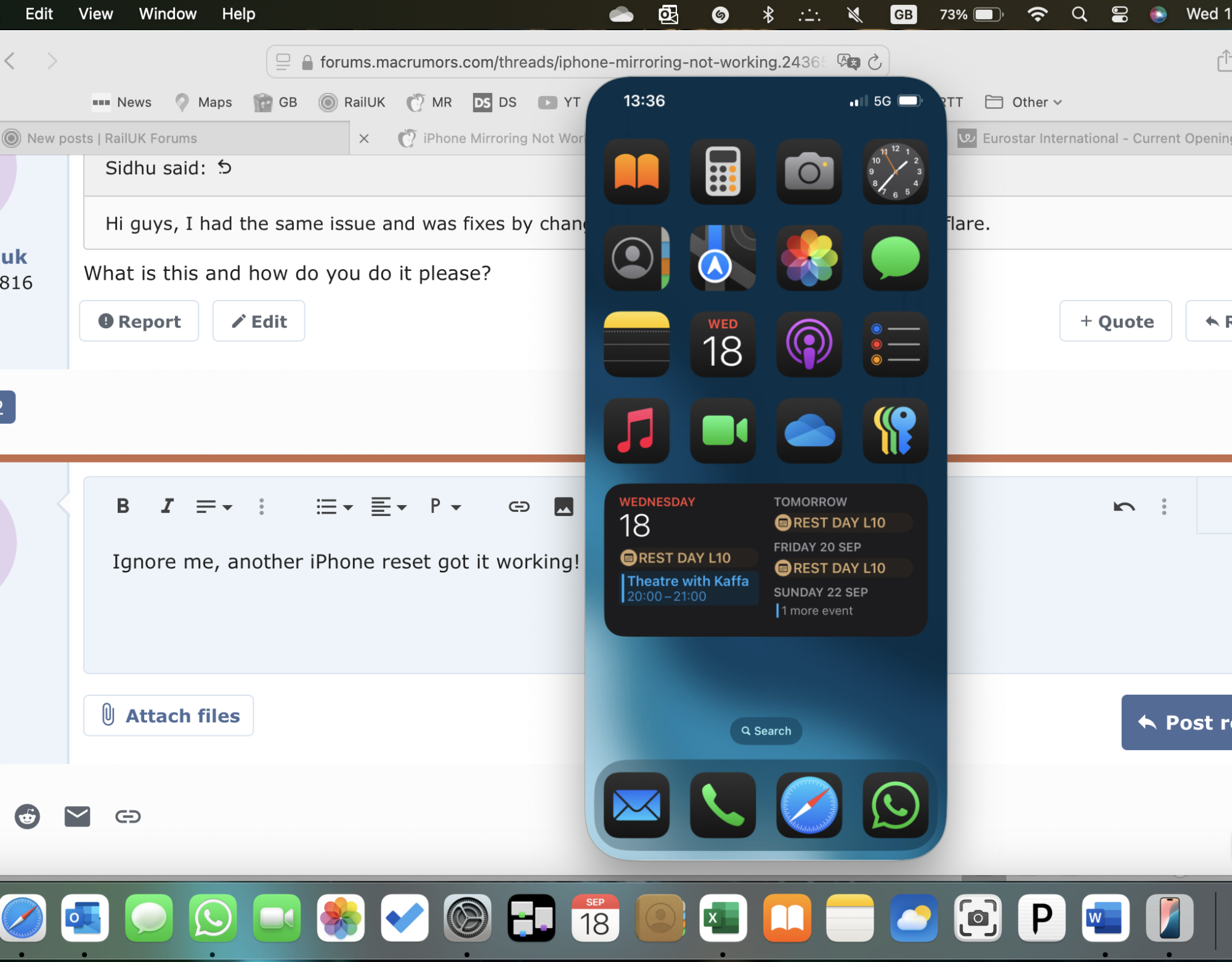Screen dimensions: 1232x962
Task: Open the Books app on mirrored iPhone
Action: pos(636,171)
